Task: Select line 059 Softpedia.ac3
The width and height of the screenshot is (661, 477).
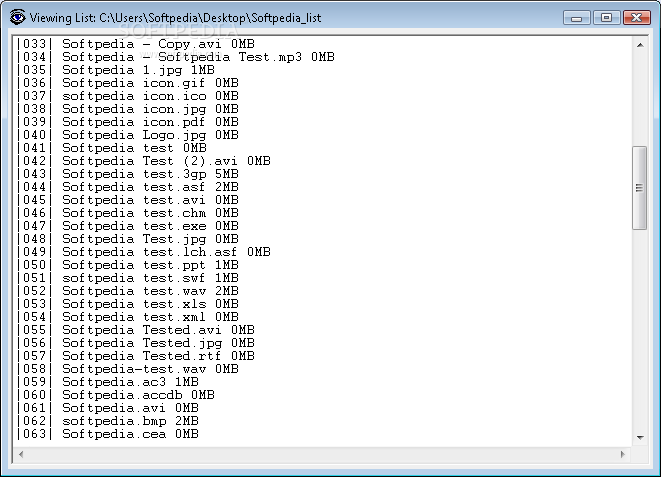Action: click(107, 382)
